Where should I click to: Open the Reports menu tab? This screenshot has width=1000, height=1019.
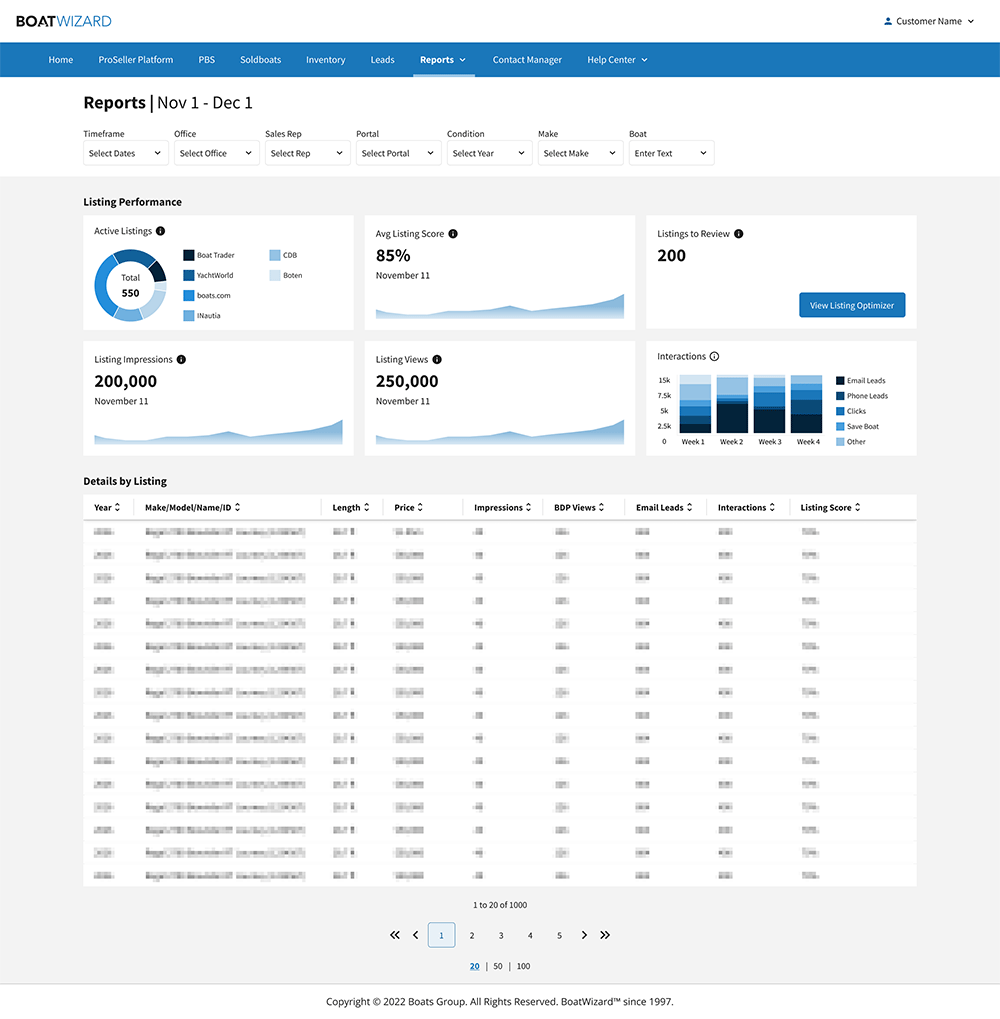pos(443,59)
